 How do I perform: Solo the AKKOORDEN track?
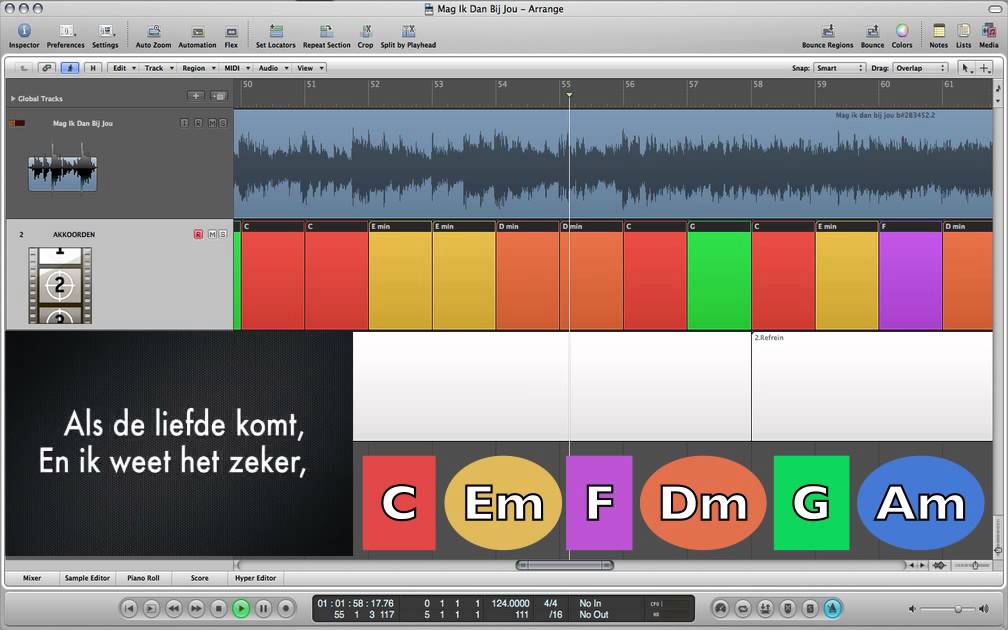pyautogui.click(x=222, y=235)
